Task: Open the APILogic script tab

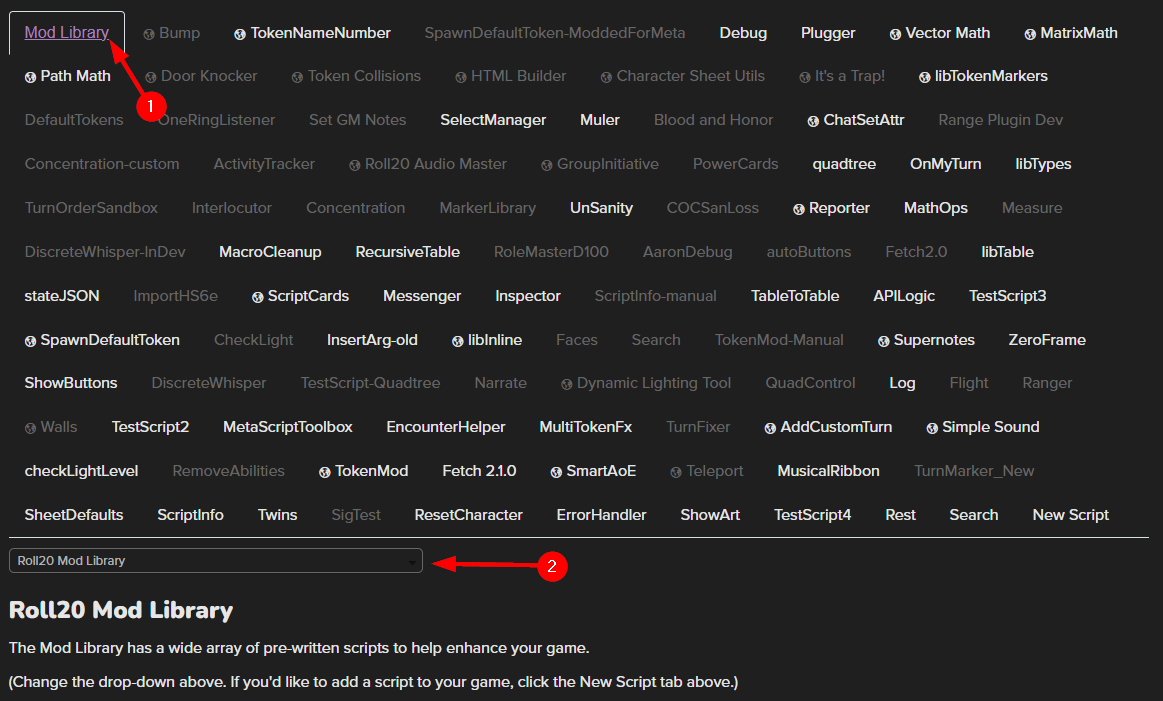Action: pyautogui.click(x=903, y=295)
